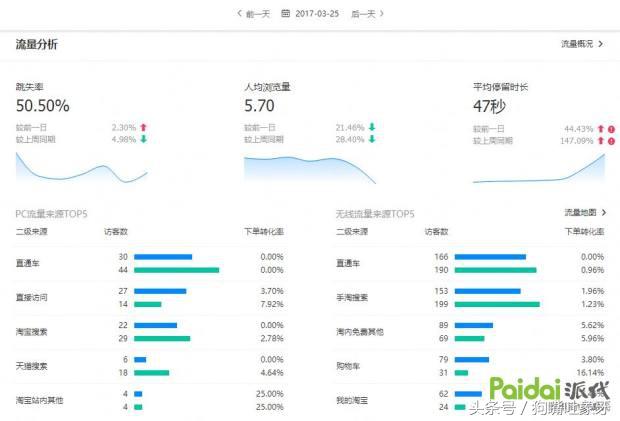620x421 pixels.
Task: Click the 16.14% conversion rate value
Action: pyautogui.click(x=590, y=372)
